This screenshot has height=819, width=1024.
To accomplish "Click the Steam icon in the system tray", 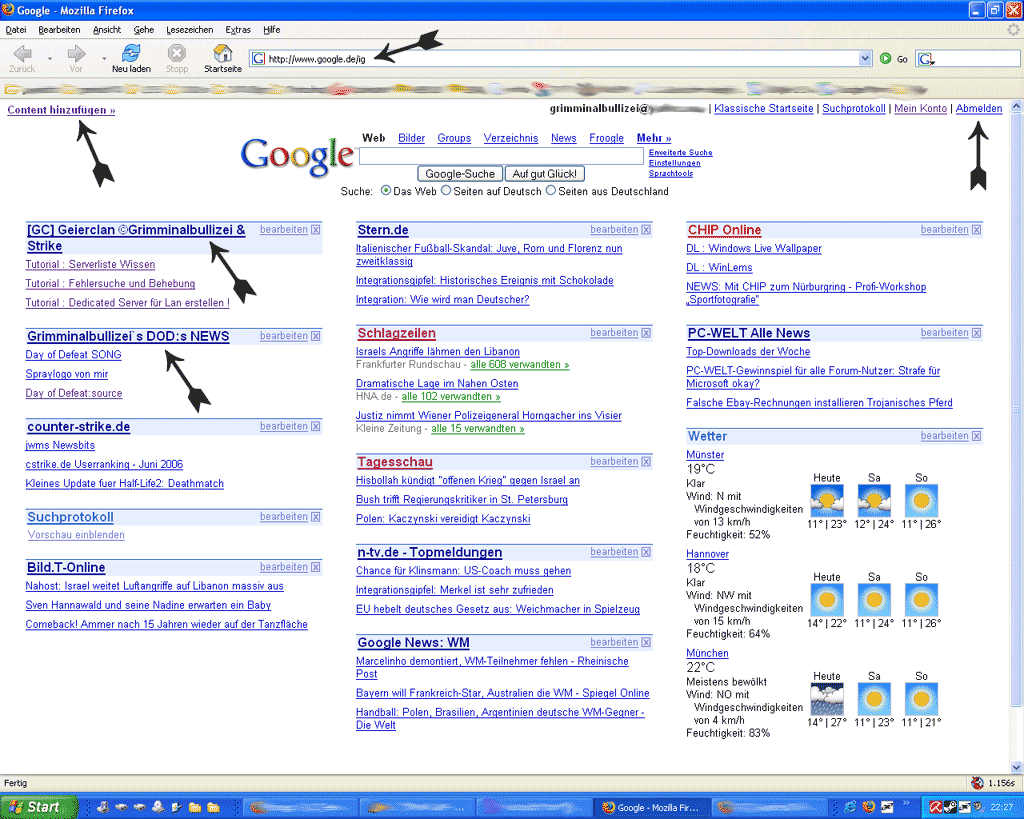I will click(x=950, y=807).
